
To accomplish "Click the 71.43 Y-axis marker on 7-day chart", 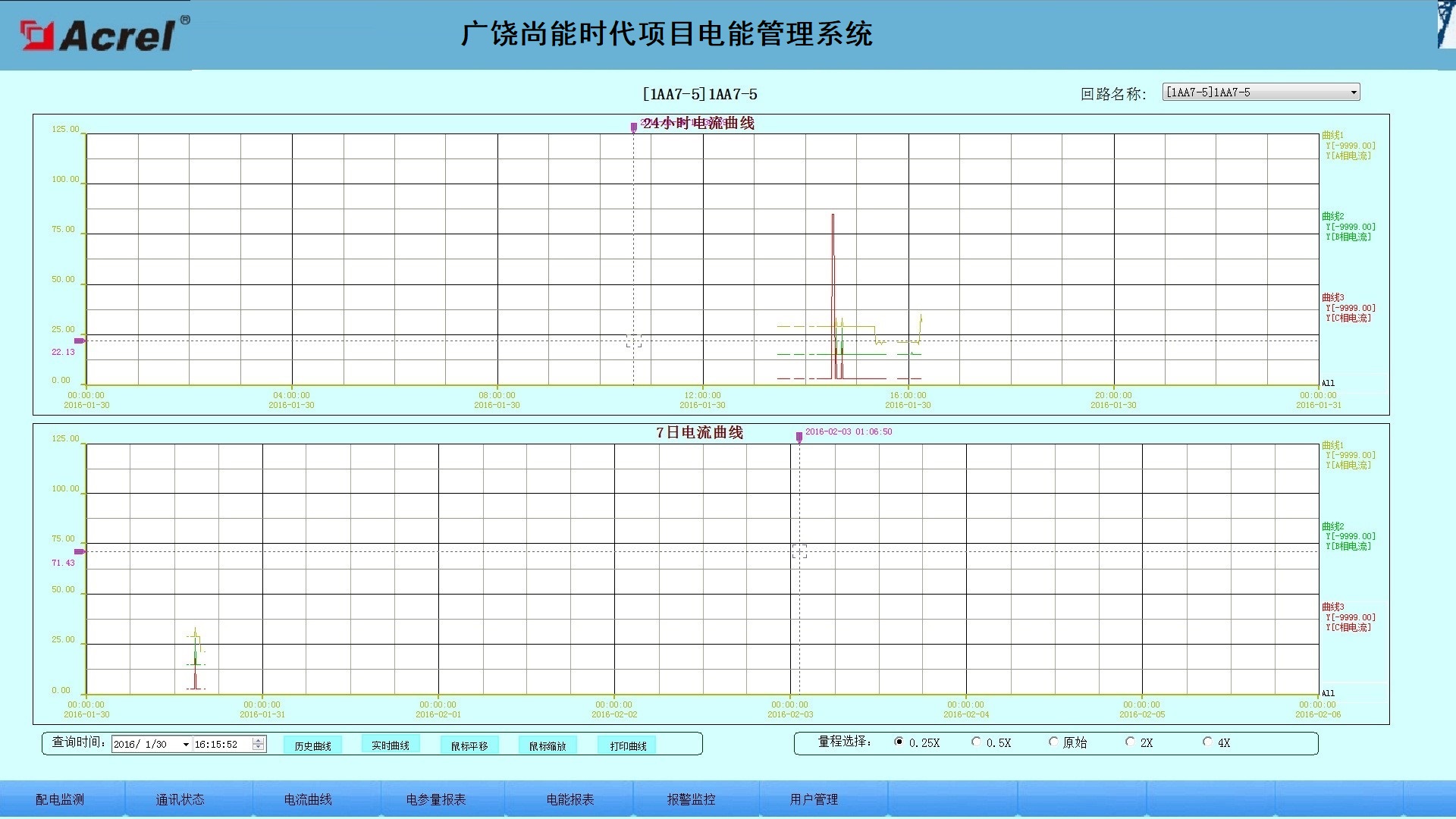I will pyautogui.click(x=79, y=551).
